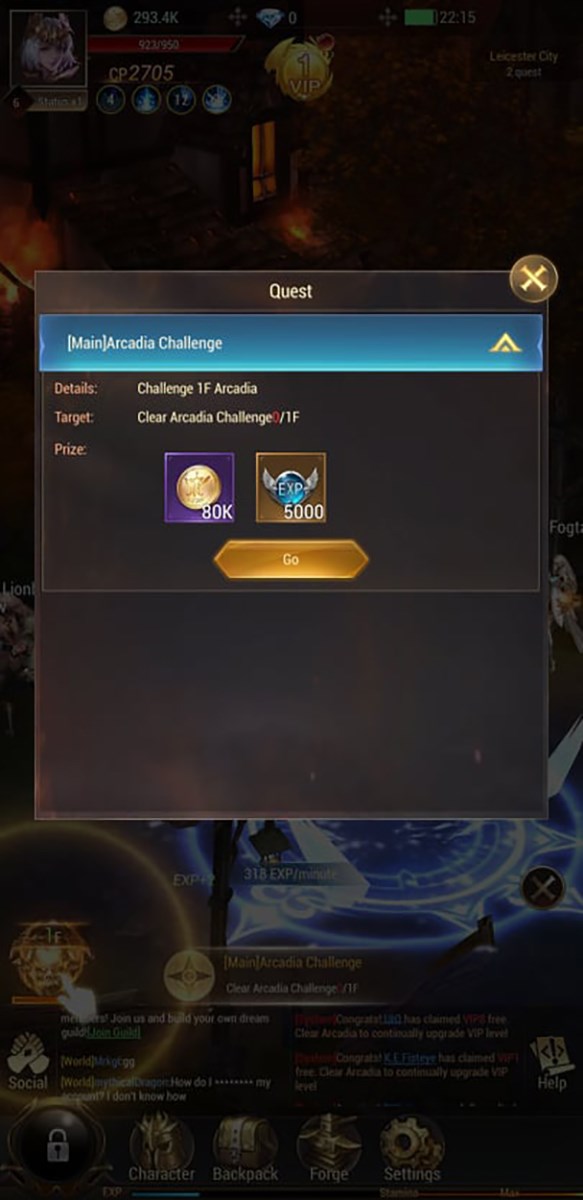583x1200 pixels.
Task: Open Settings gear icon
Action: click(x=412, y=1148)
